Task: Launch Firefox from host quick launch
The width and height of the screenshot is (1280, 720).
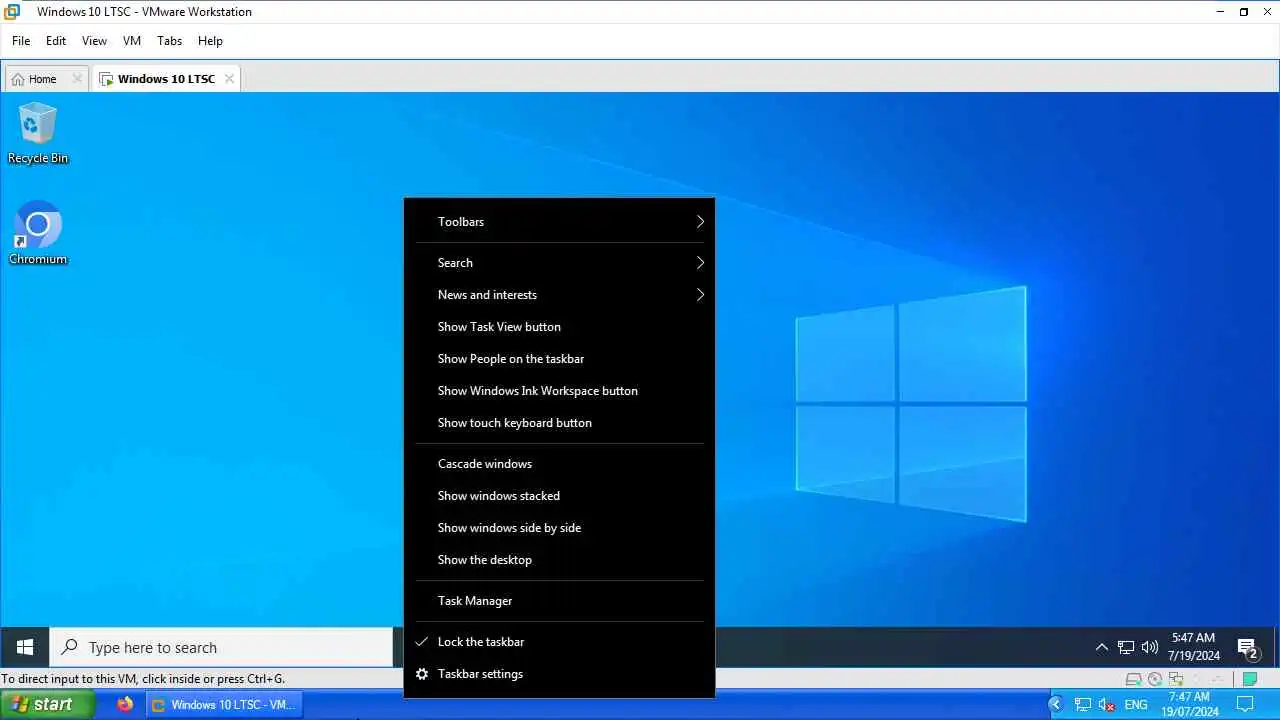Action: 125,704
